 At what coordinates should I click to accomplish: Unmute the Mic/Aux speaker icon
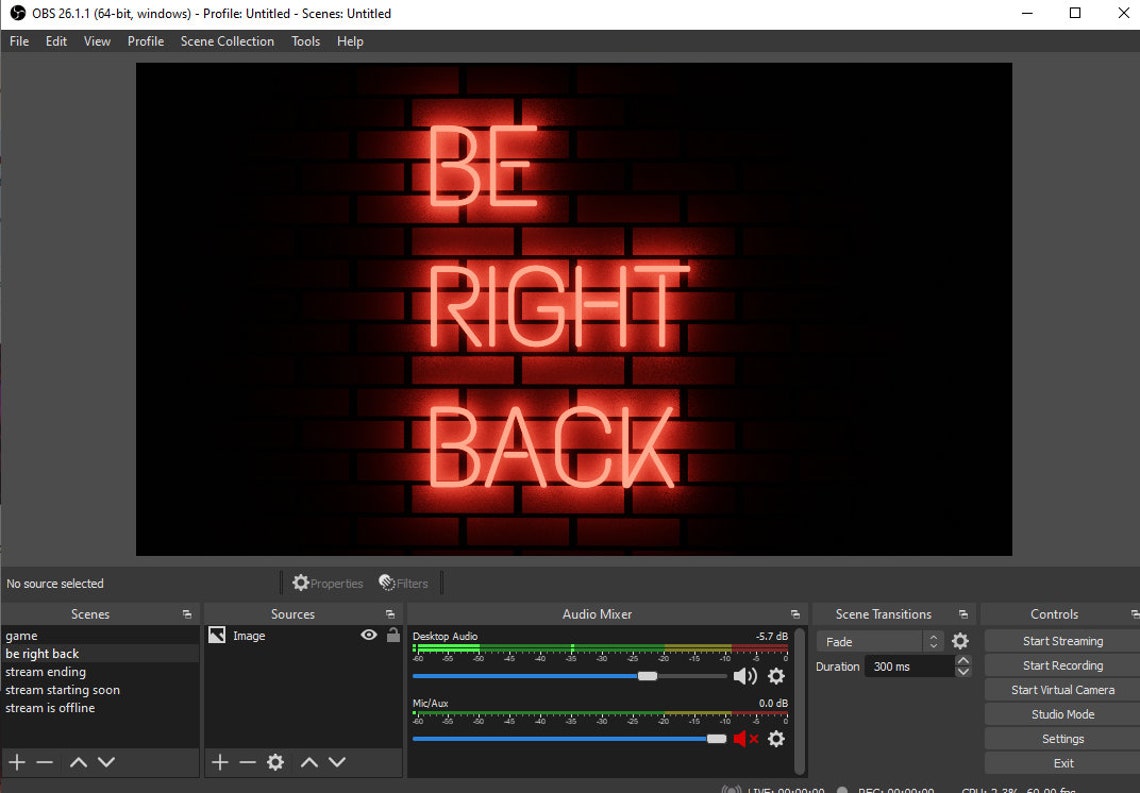point(744,738)
